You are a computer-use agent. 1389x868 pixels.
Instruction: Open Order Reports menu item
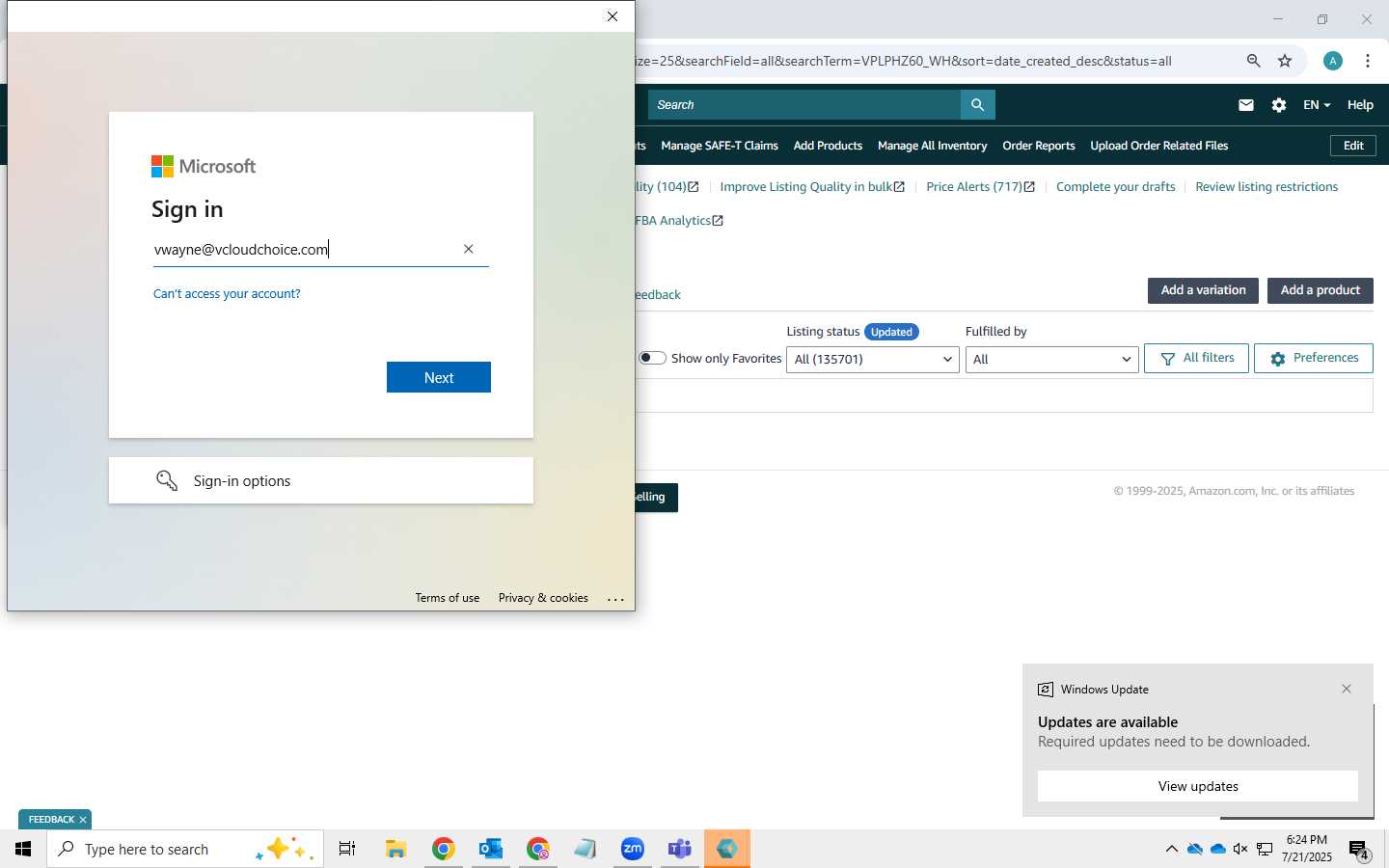coord(1039,146)
